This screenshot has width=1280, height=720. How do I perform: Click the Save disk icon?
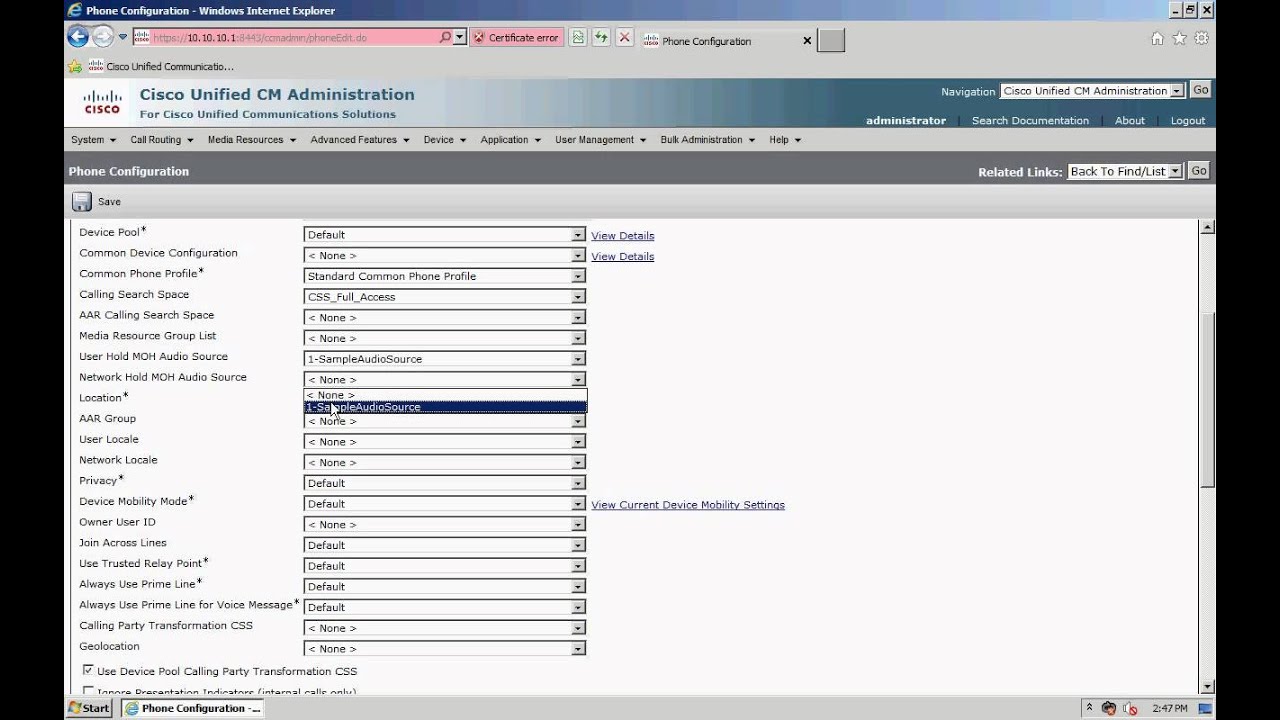82,202
